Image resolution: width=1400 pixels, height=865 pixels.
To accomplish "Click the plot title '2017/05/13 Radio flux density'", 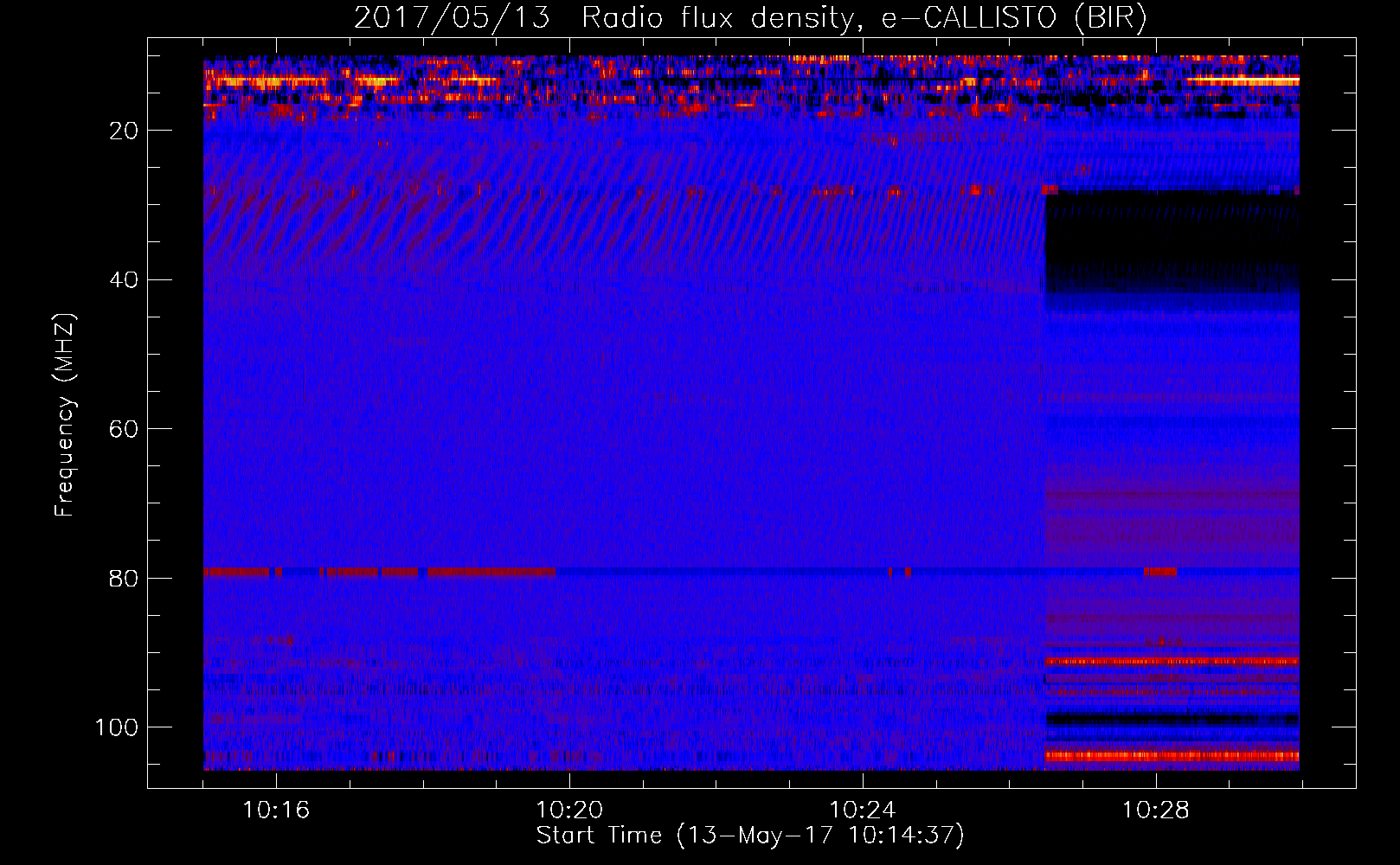I will point(750,18).
